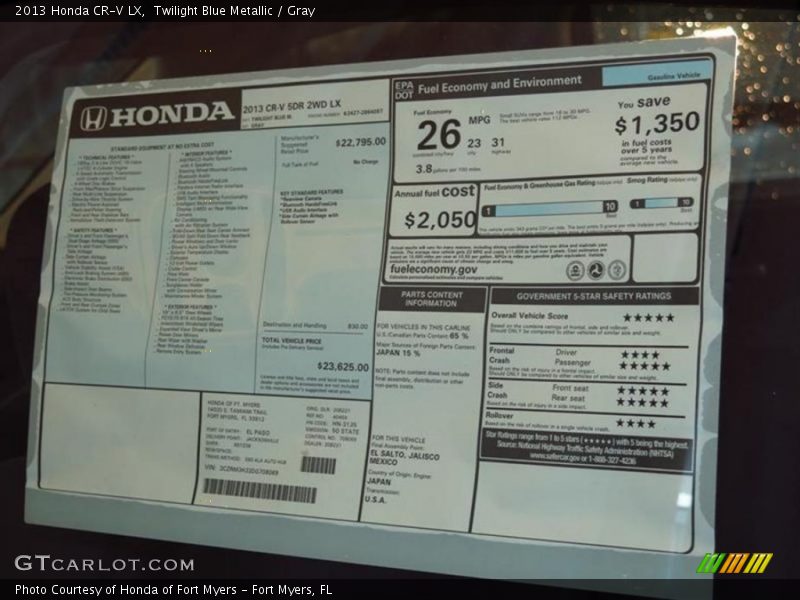Click the '$22,795.00' retail price
Viewport: 800px width, 600px height.
360,142
